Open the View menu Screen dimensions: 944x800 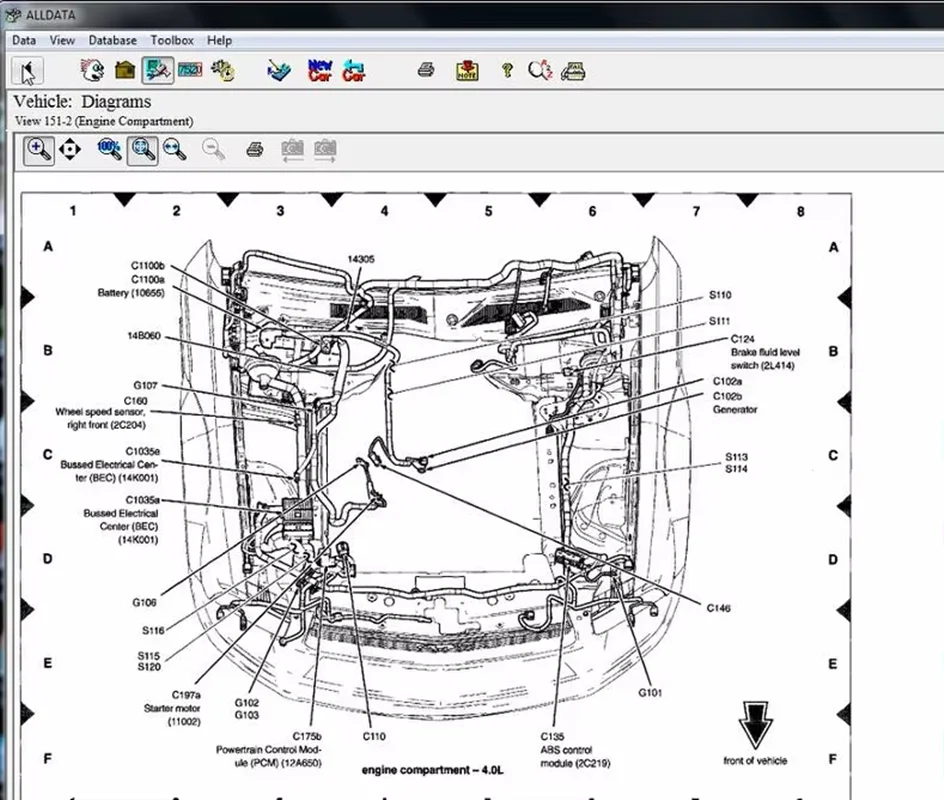(x=62, y=40)
